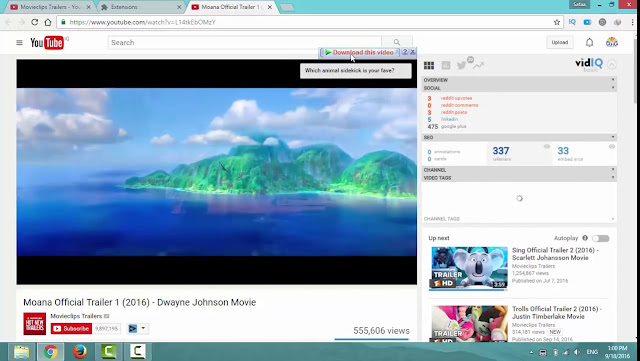Switch to the Extensions tab
Image resolution: width=640 pixels, height=361 pixels.
[x=141, y=7]
